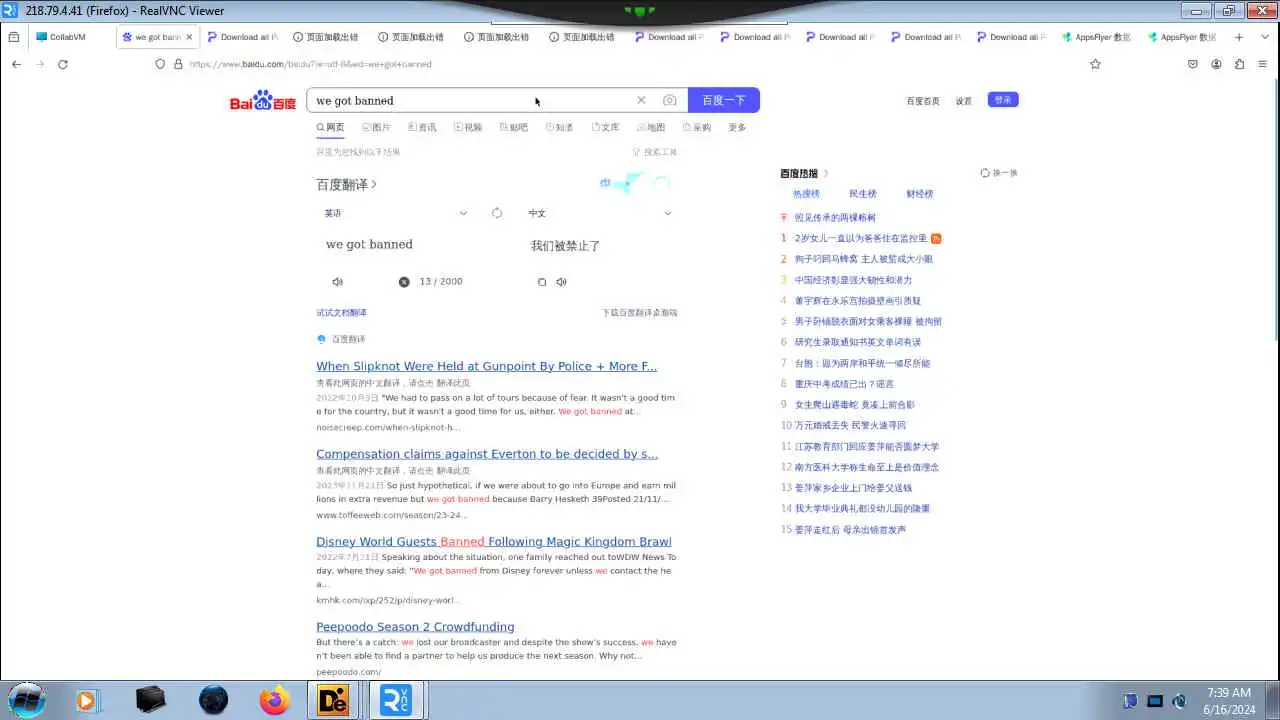Open the Peepoodo Season 2 Crowdfunding result
The height and width of the screenshot is (720, 1280).
coord(415,627)
